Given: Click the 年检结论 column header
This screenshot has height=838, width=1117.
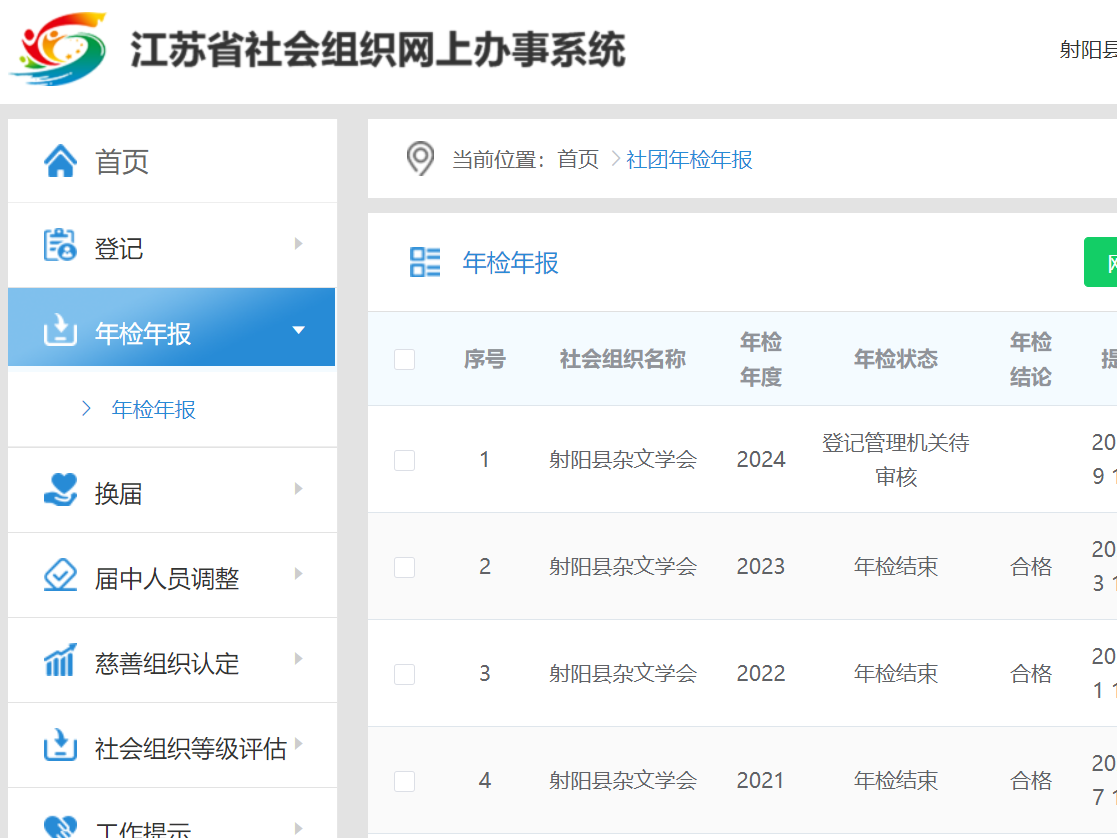Looking at the screenshot, I should pyautogui.click(x=1030, y=358).
